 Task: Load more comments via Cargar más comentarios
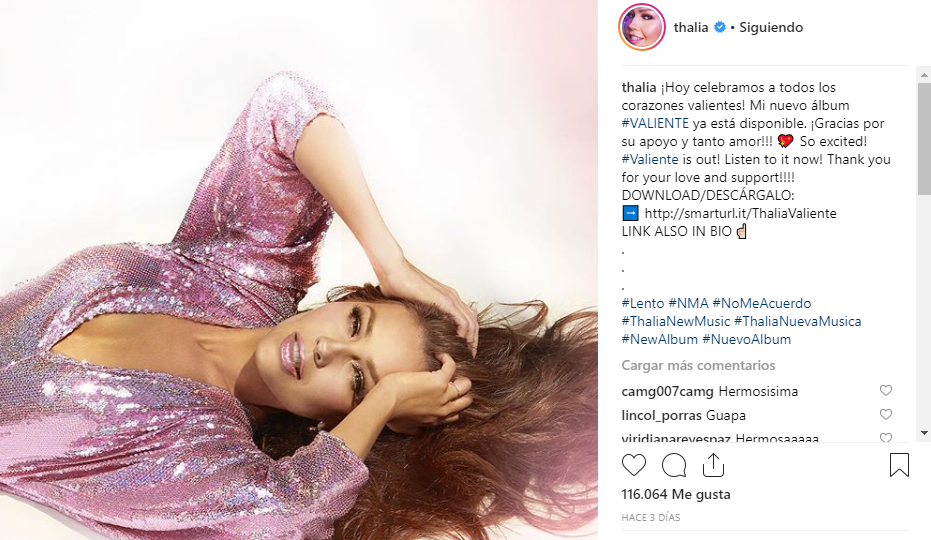[x=698, y=365]
